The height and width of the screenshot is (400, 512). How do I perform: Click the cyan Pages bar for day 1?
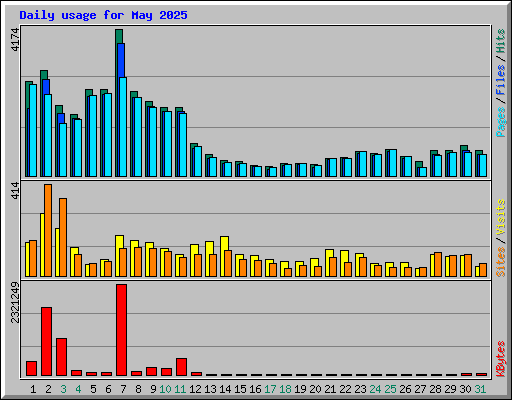click(x=33, y=130)
